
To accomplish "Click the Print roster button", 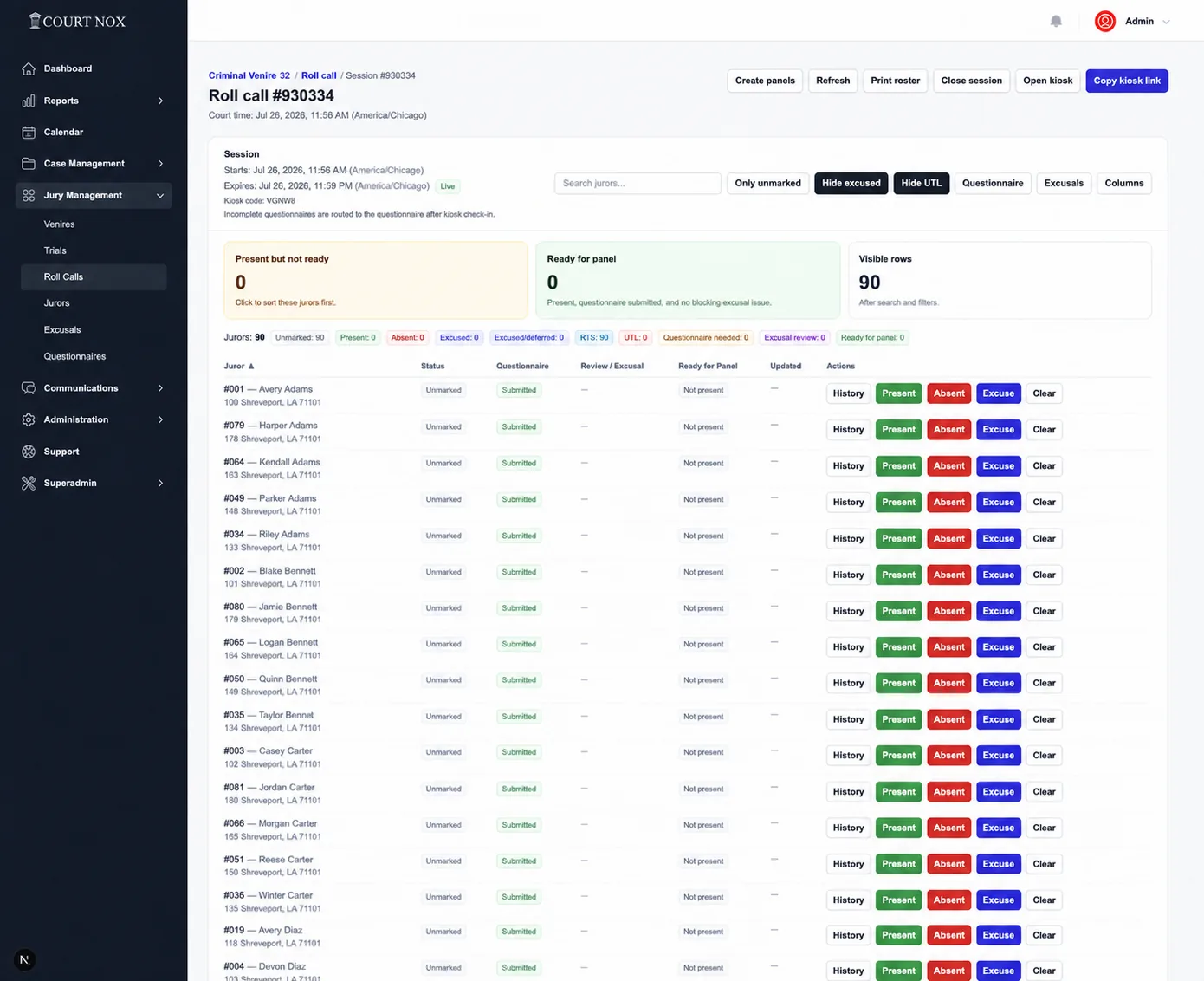I will pyautogui.click(x=895, y=81).
